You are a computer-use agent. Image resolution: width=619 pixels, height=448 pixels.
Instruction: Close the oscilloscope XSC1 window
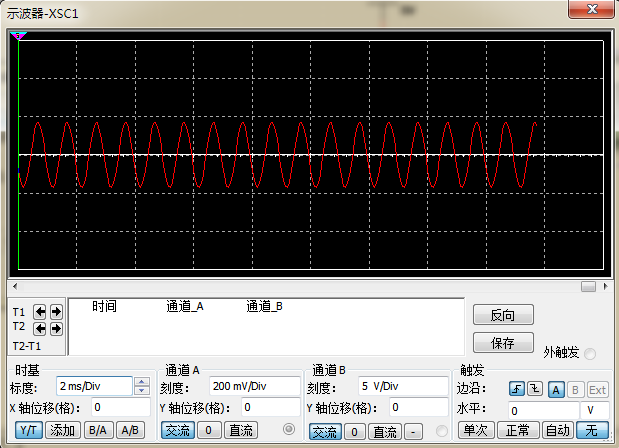pyautogui.click(x=591, y=9)
